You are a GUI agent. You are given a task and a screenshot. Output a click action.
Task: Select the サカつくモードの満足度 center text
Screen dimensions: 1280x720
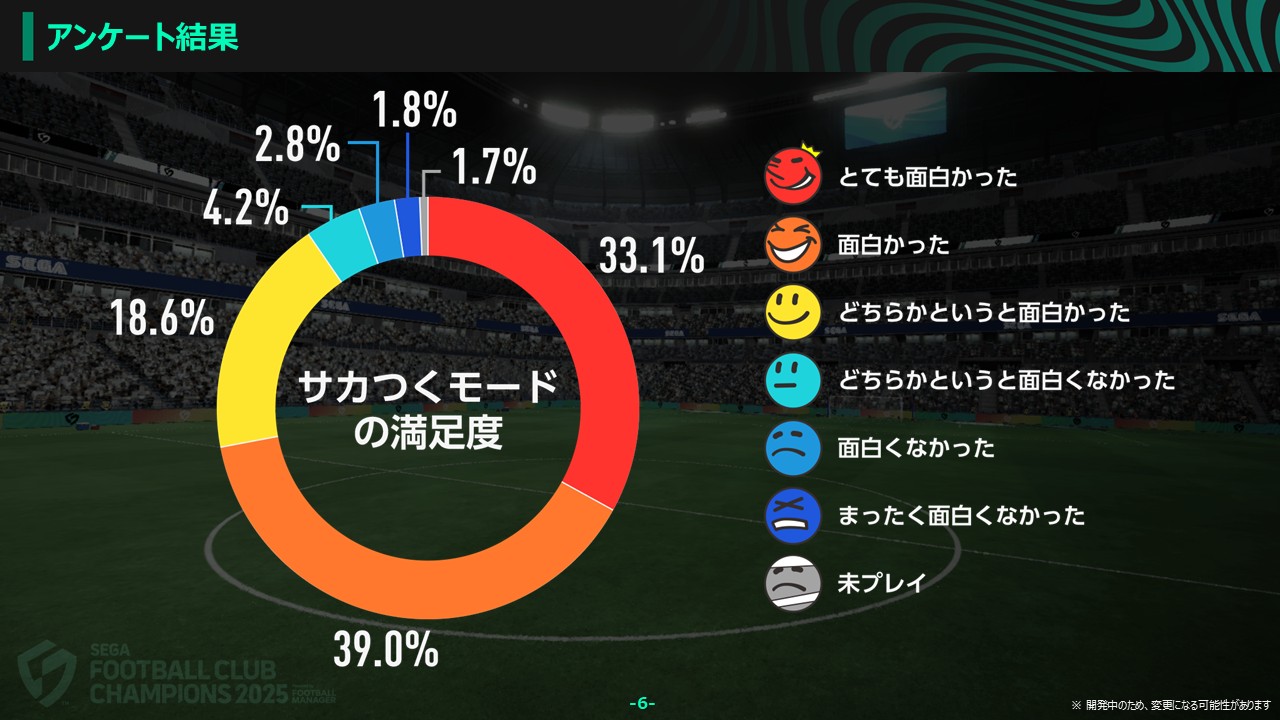click(430, 410)
